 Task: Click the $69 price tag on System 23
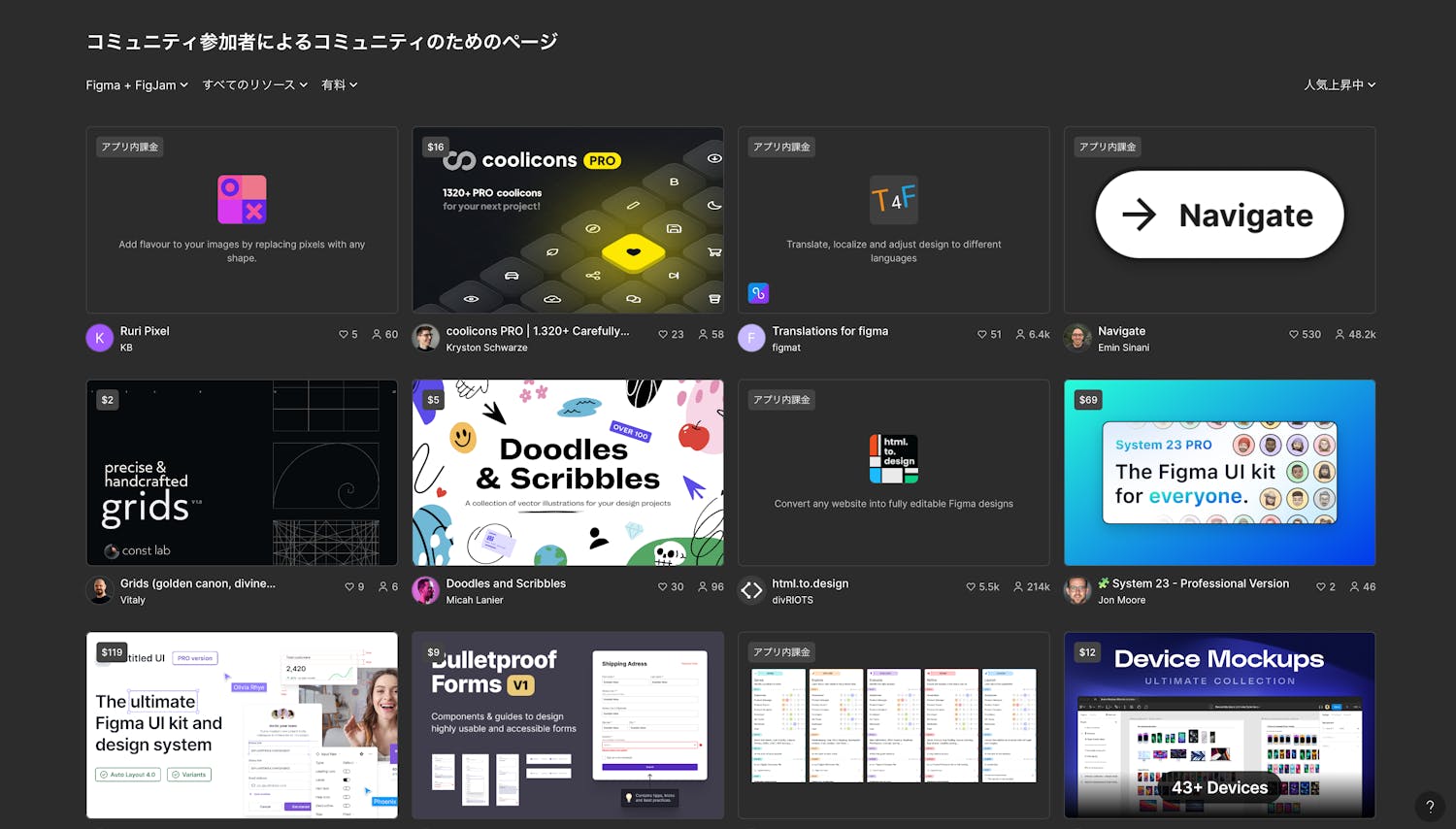pos(1088,400)
